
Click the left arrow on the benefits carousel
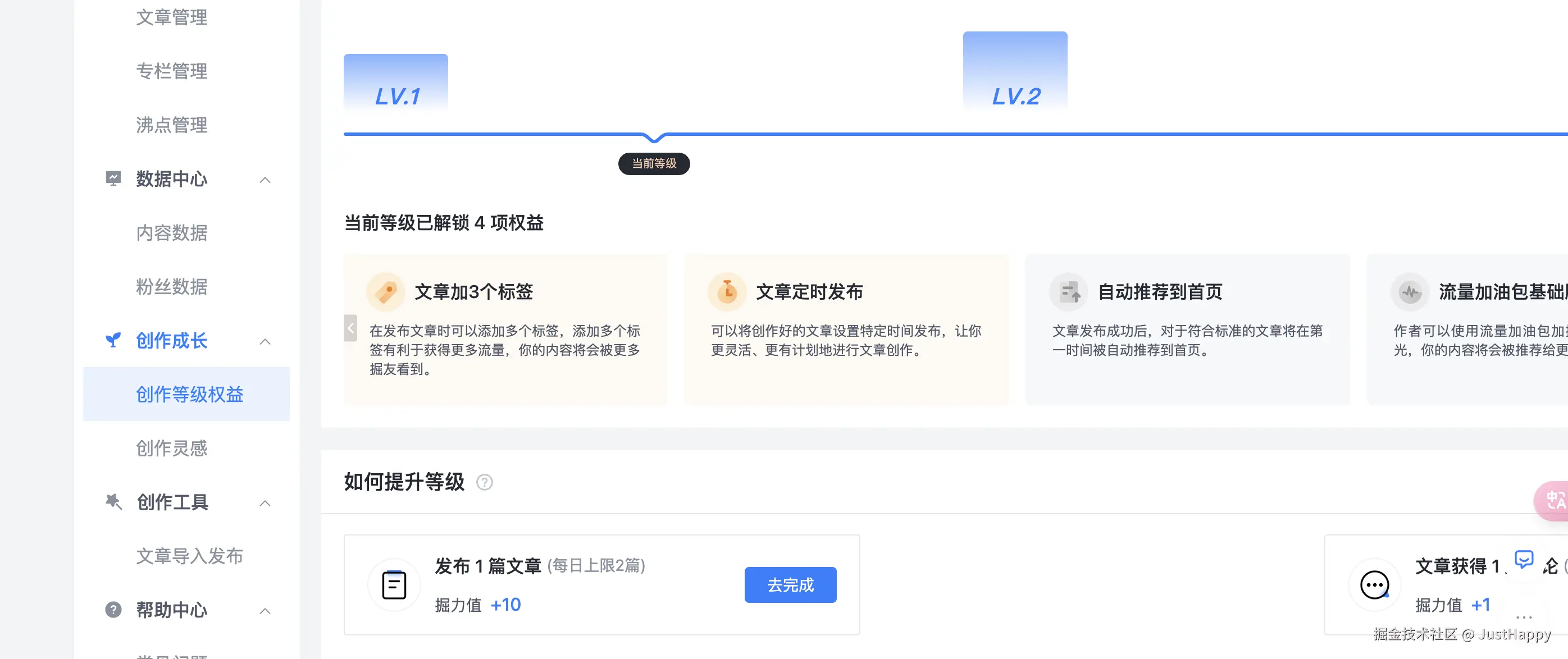point(350,328)
